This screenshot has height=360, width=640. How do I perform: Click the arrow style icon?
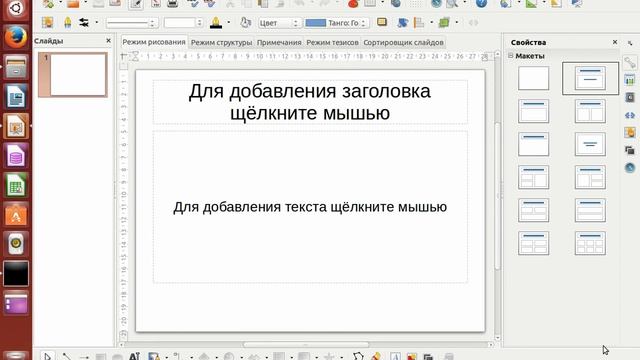[x=84, y=22]
